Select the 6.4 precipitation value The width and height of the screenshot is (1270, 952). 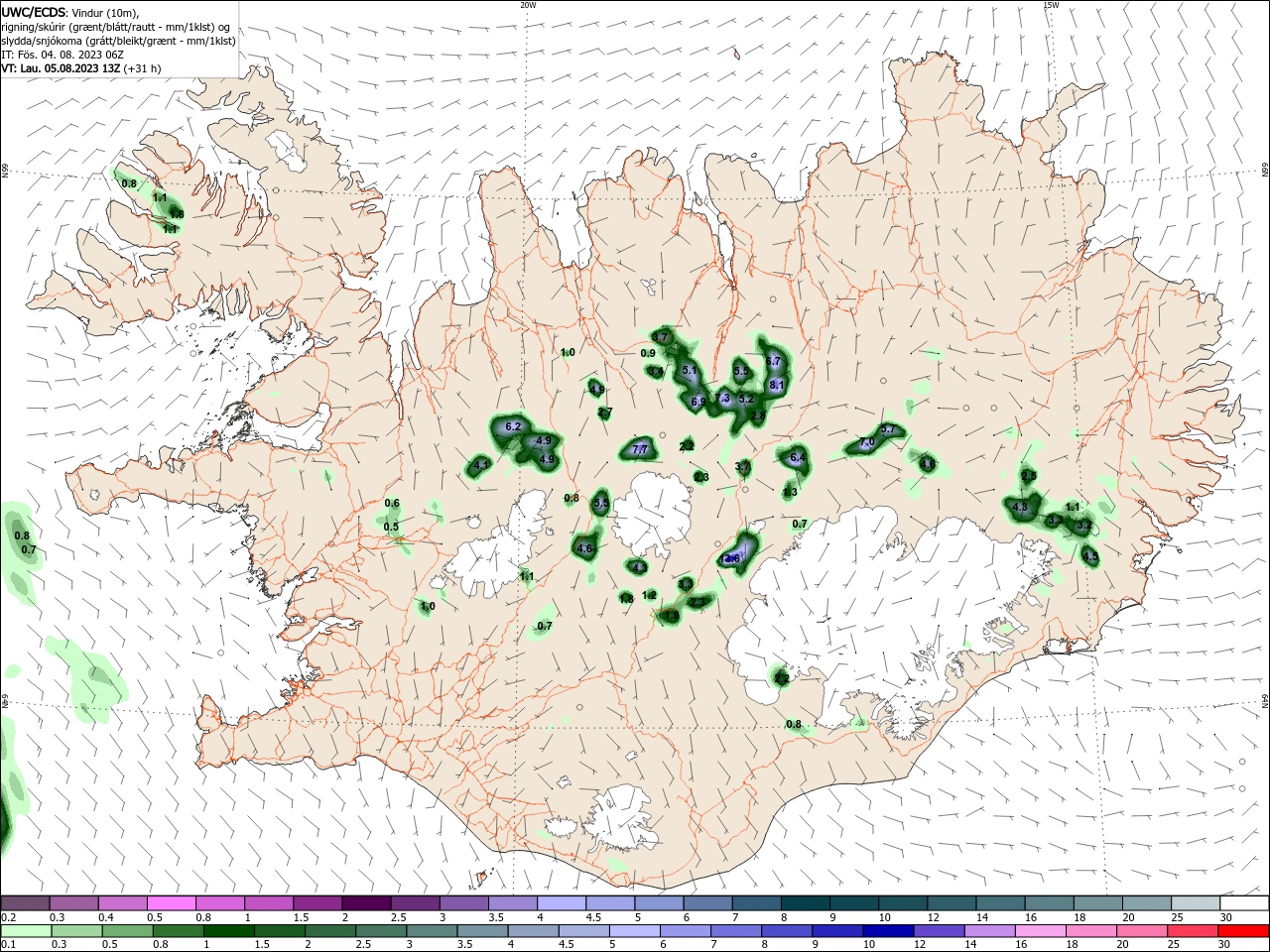[x=798, y=458]
